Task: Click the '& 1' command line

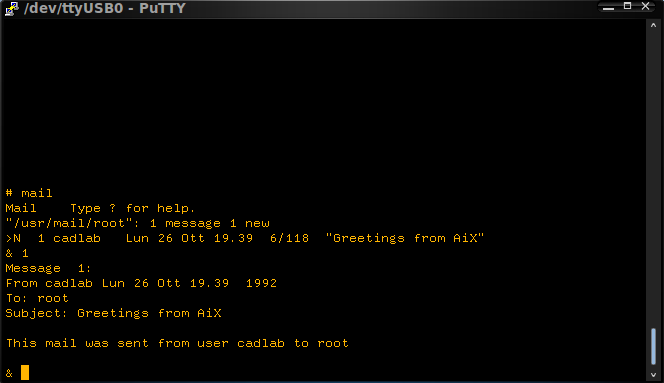Action: coord(17,253)
